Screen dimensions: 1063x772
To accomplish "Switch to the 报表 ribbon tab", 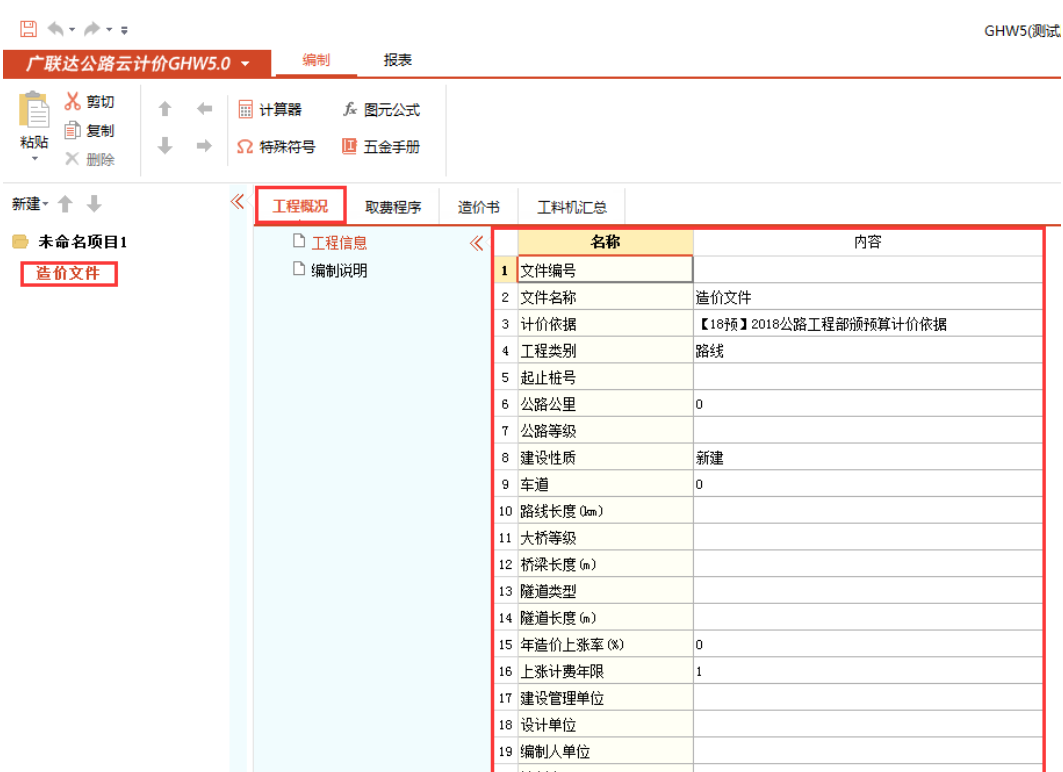I will [397, 60].
